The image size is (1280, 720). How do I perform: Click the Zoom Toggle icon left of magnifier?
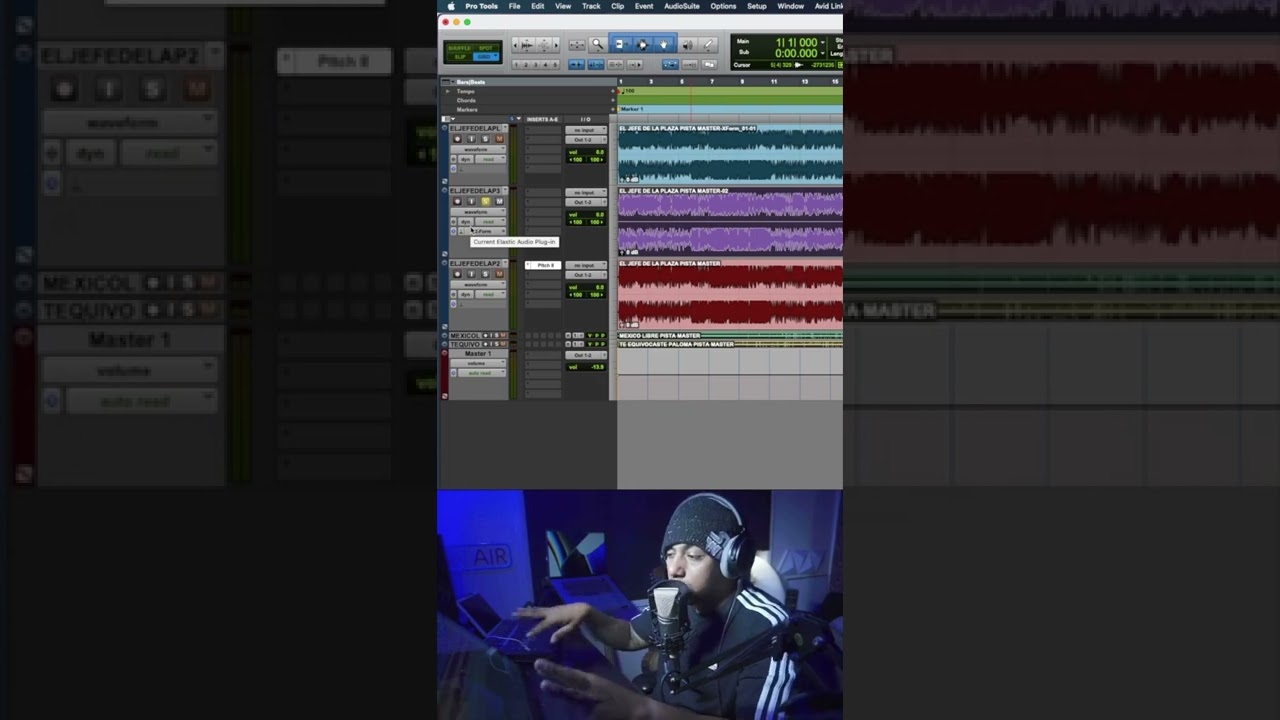coord(577,45)
